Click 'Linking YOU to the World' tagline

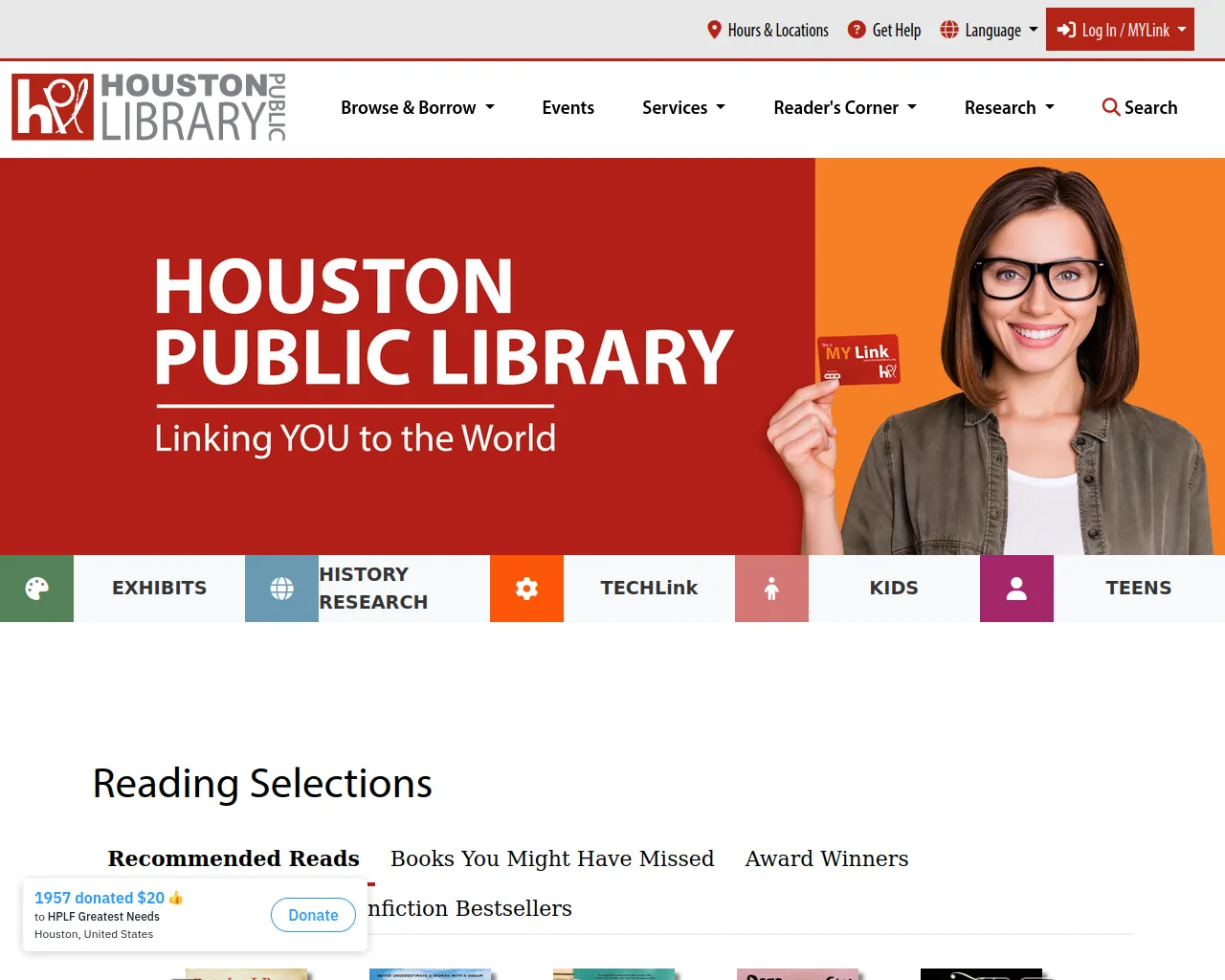[x=355, y=438]
